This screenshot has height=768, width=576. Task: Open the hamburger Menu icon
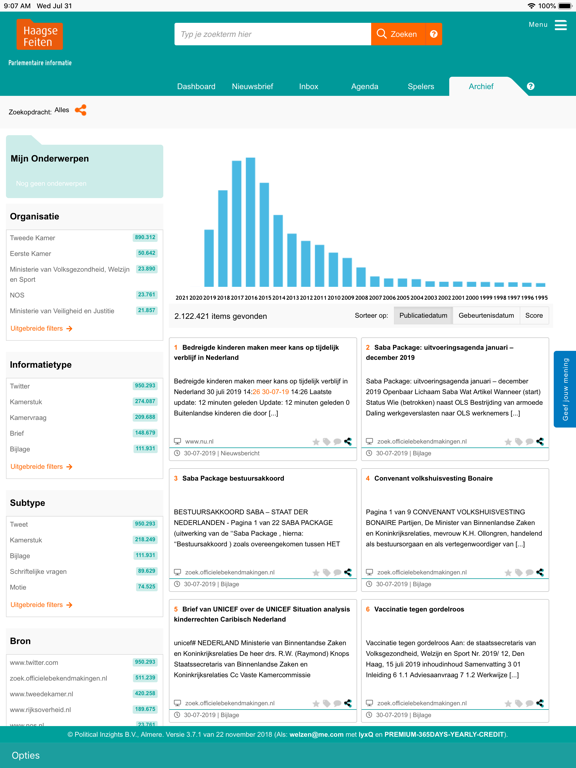click(560, 24)
